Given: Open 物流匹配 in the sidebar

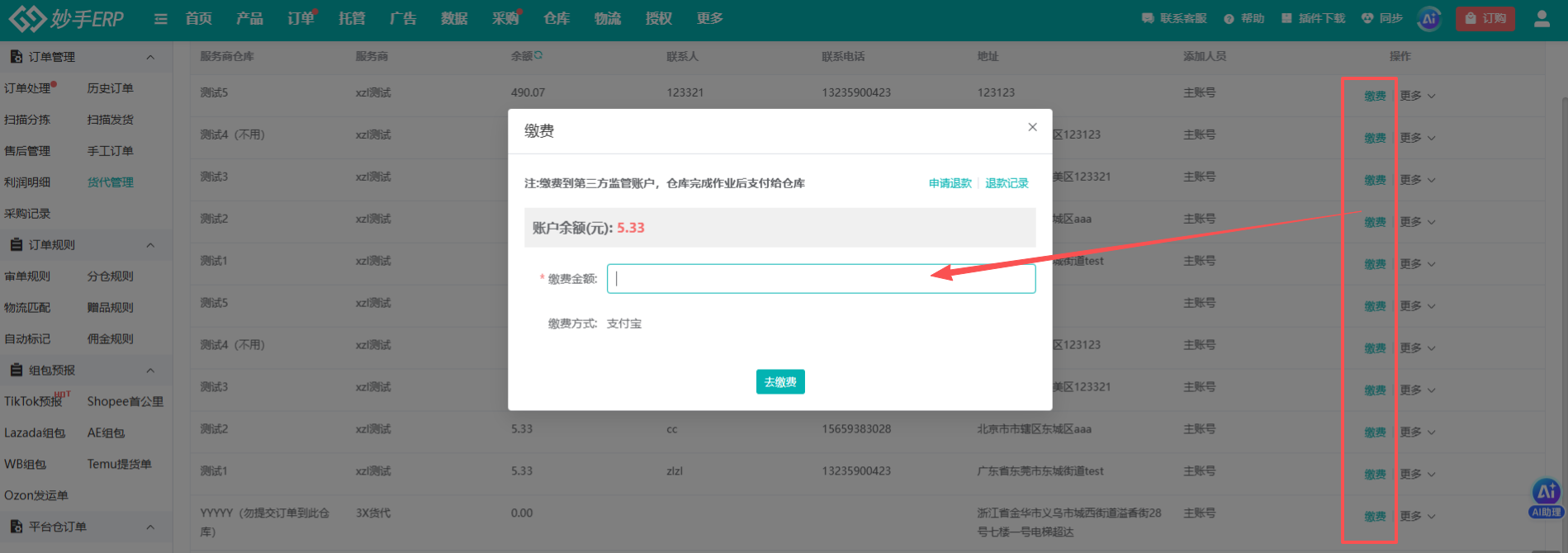Looking at the screenshot, I should click(27, 308).
